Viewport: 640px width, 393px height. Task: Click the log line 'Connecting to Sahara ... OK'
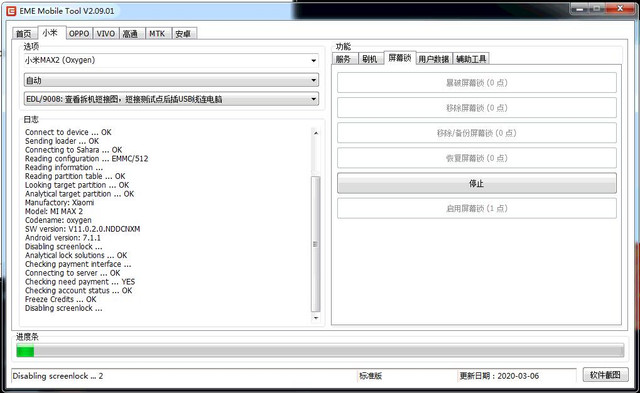tap(73, 150)
